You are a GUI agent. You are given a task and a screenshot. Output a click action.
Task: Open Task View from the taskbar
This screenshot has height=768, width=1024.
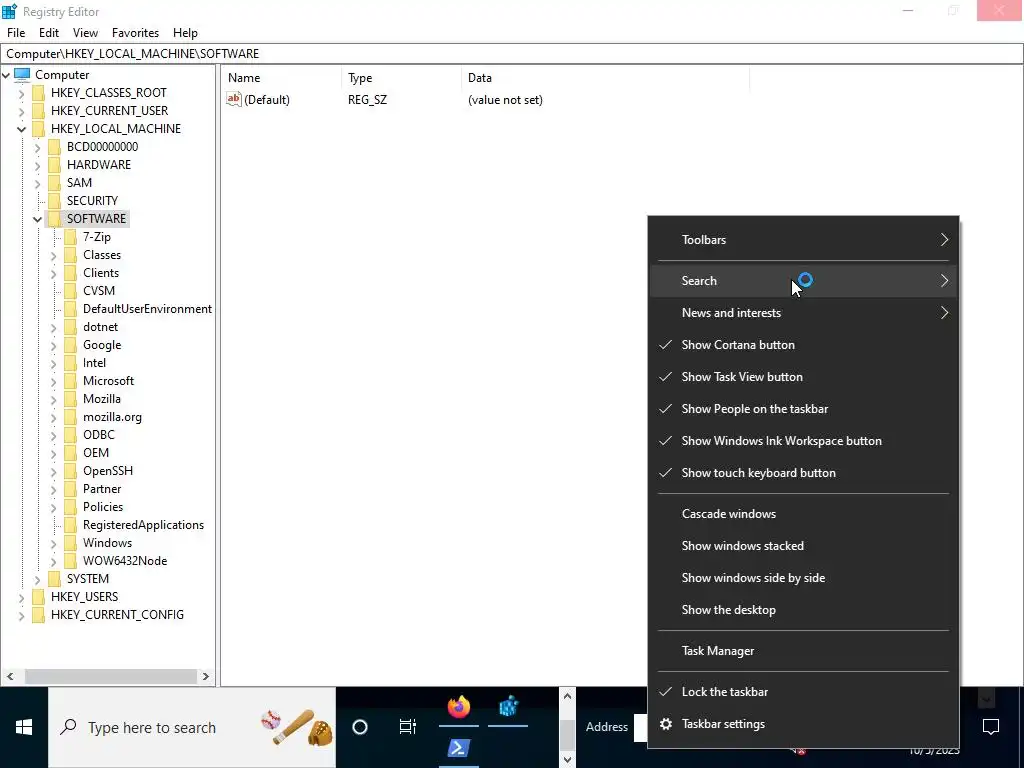click(x=408, y=727)
